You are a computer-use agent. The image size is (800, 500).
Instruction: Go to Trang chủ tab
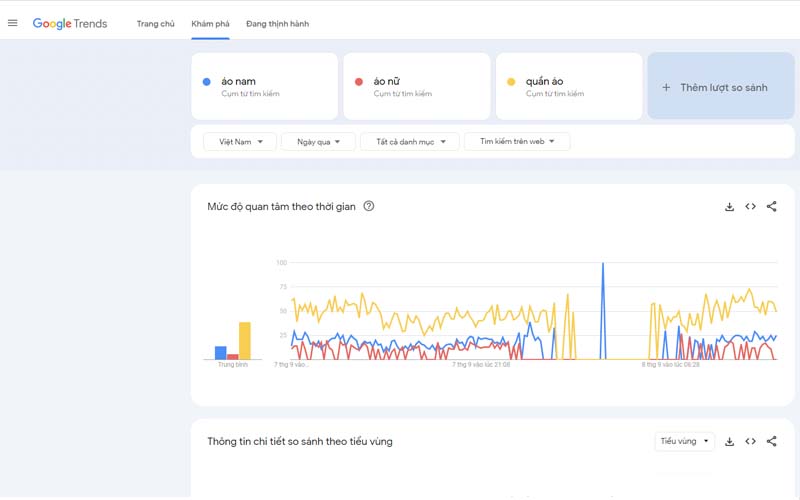[156, 23]
